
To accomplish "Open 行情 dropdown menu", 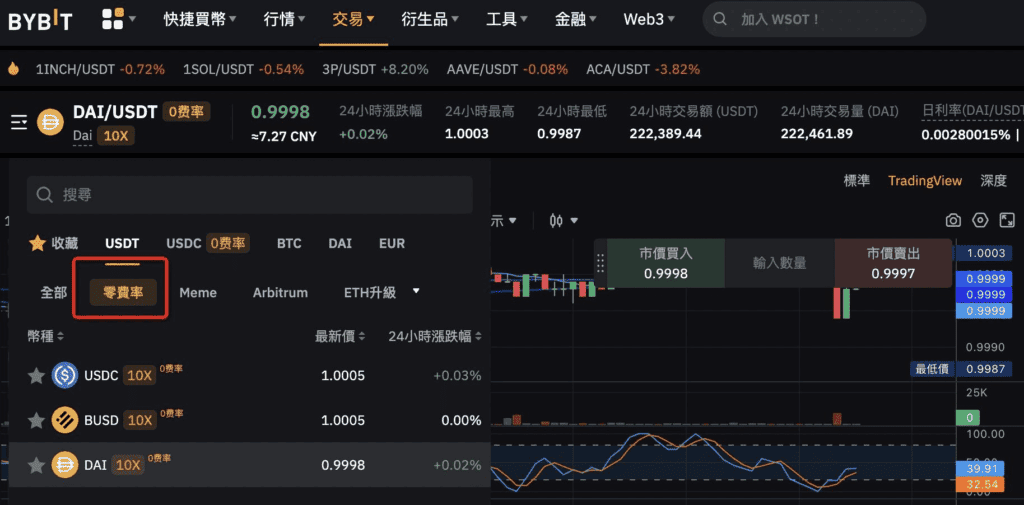I will point(285,19).
